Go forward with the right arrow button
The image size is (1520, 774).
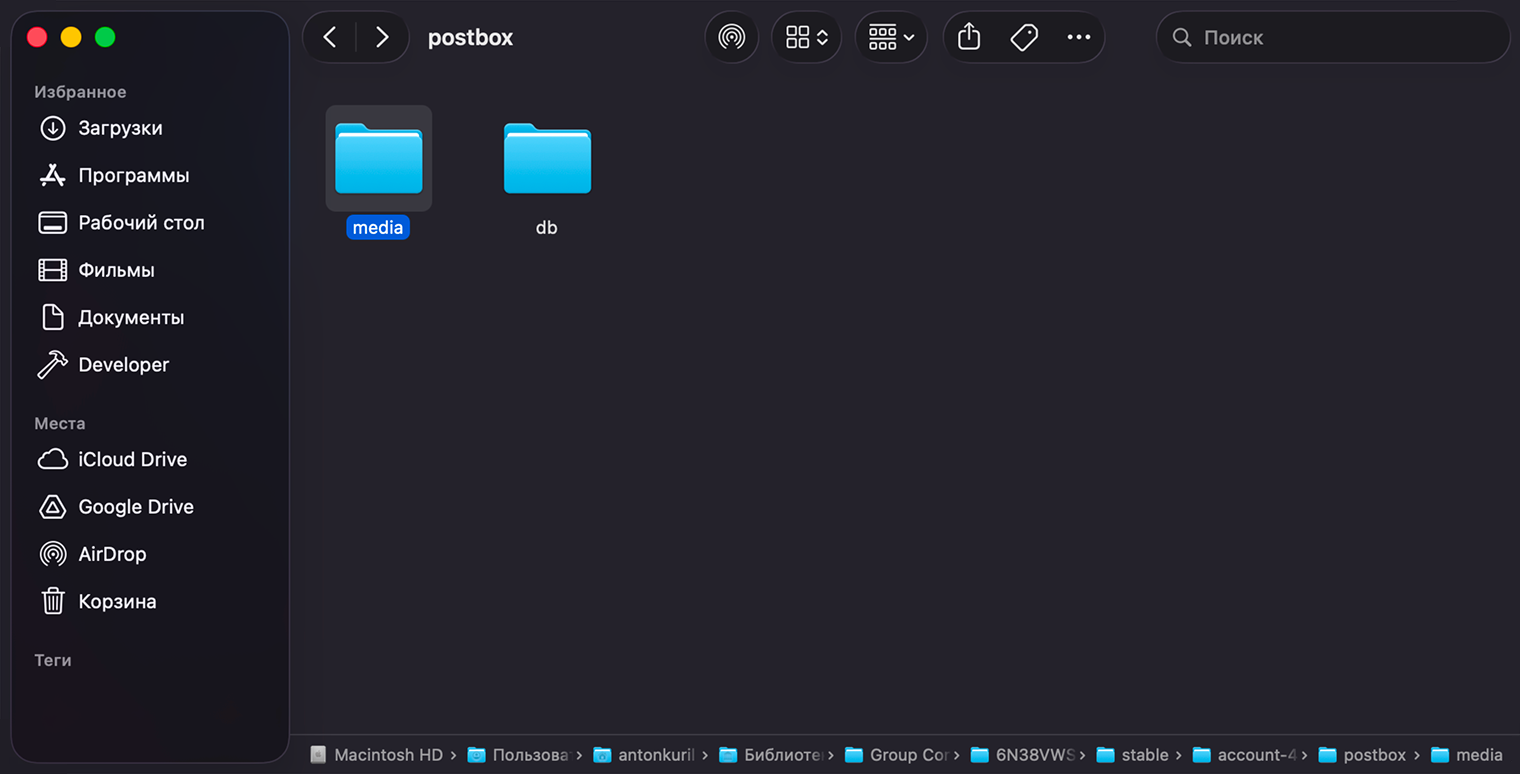coord(382,38)
